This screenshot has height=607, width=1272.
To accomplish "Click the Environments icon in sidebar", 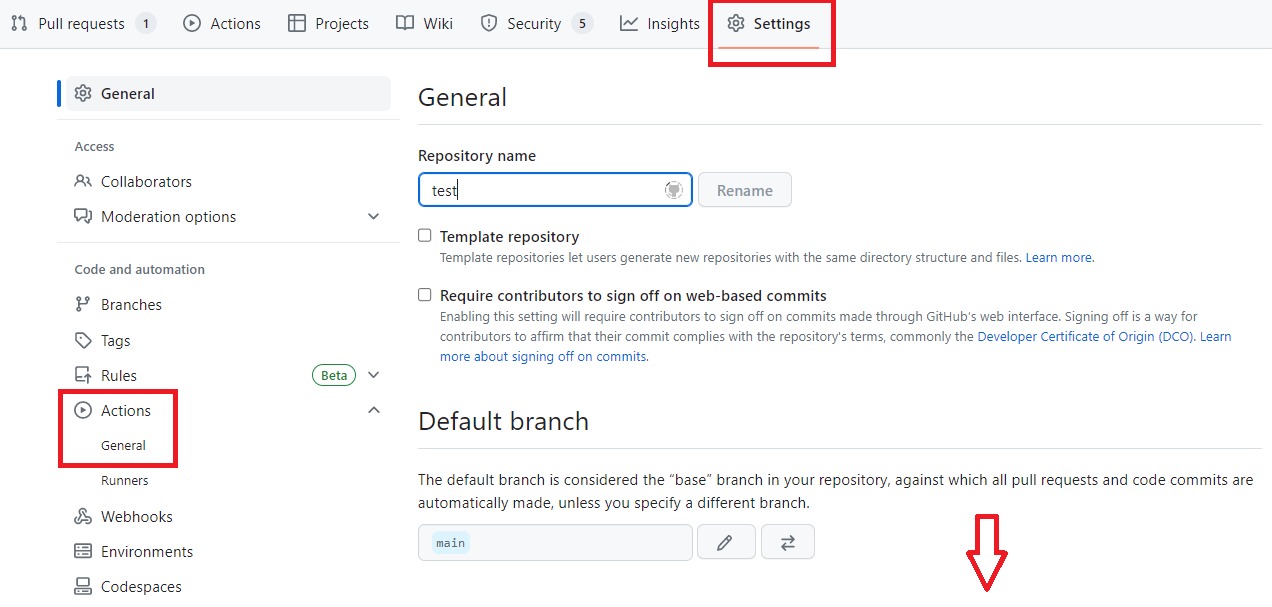I will (x=83, y=552).
